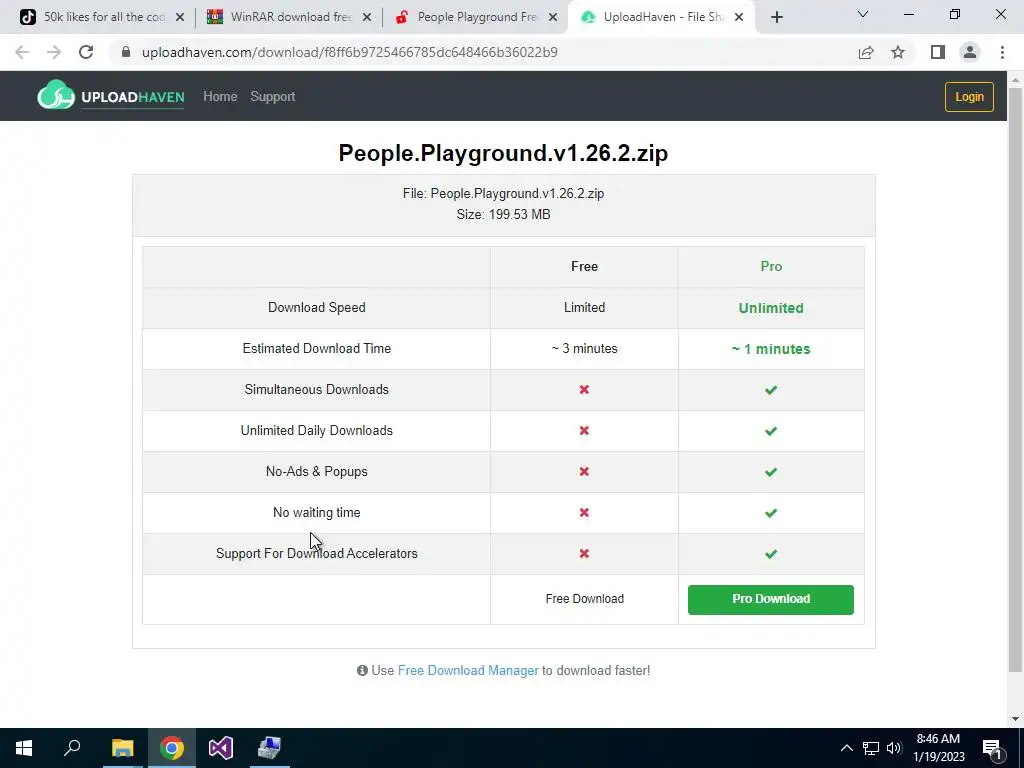Open the notification center icon
The height and width of the screenshot is (768, 1024).
point(992,748)
